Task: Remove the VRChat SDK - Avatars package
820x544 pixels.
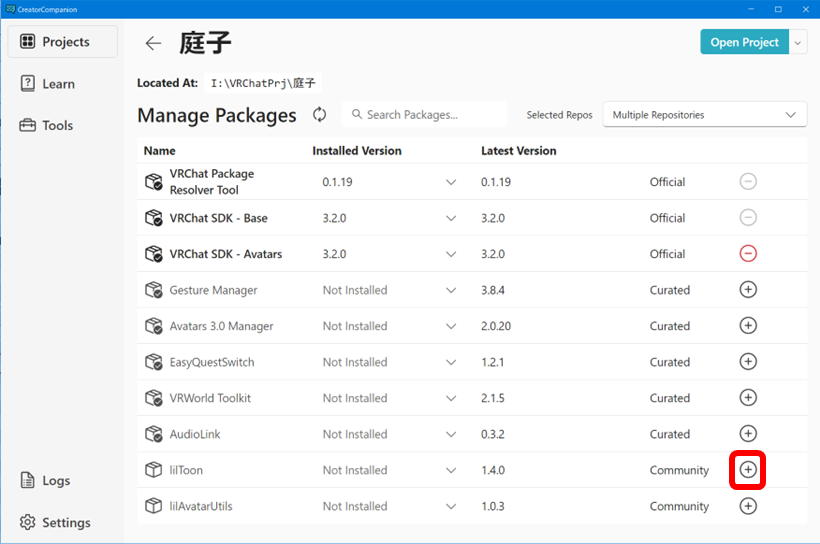Action: (747, 254)
